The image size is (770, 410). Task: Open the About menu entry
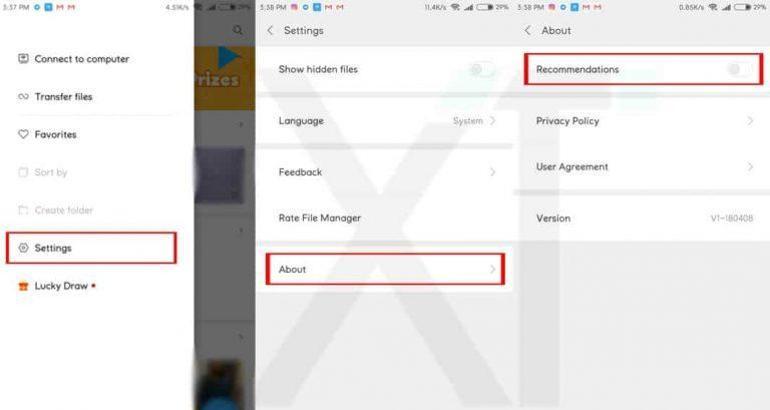coord(385,269)
